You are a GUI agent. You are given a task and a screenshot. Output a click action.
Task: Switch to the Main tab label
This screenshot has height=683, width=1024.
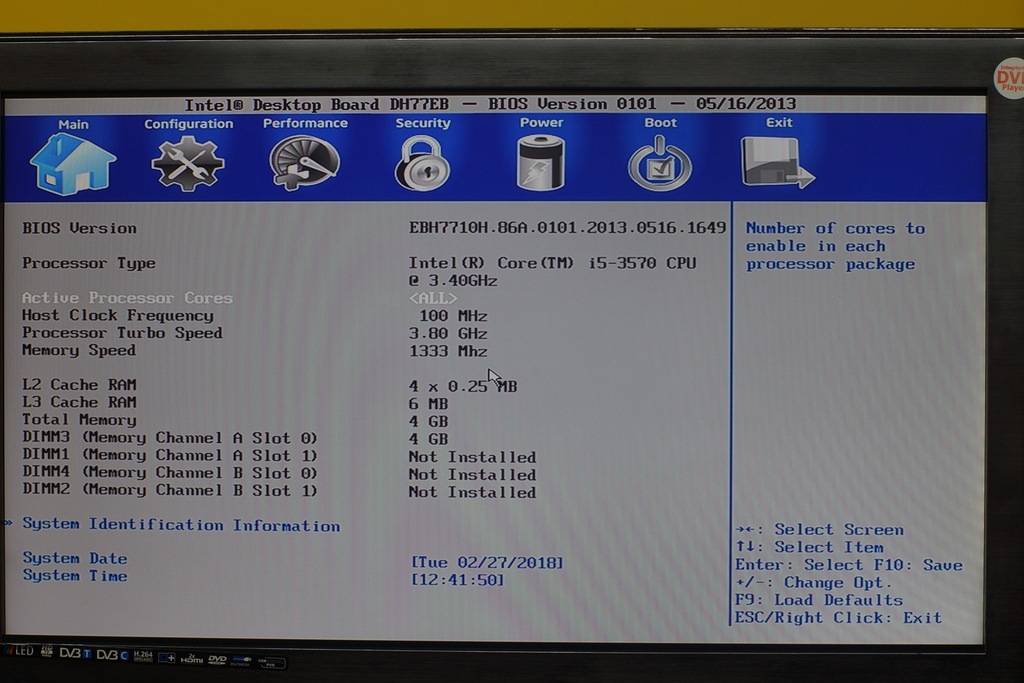click(73, 124)
